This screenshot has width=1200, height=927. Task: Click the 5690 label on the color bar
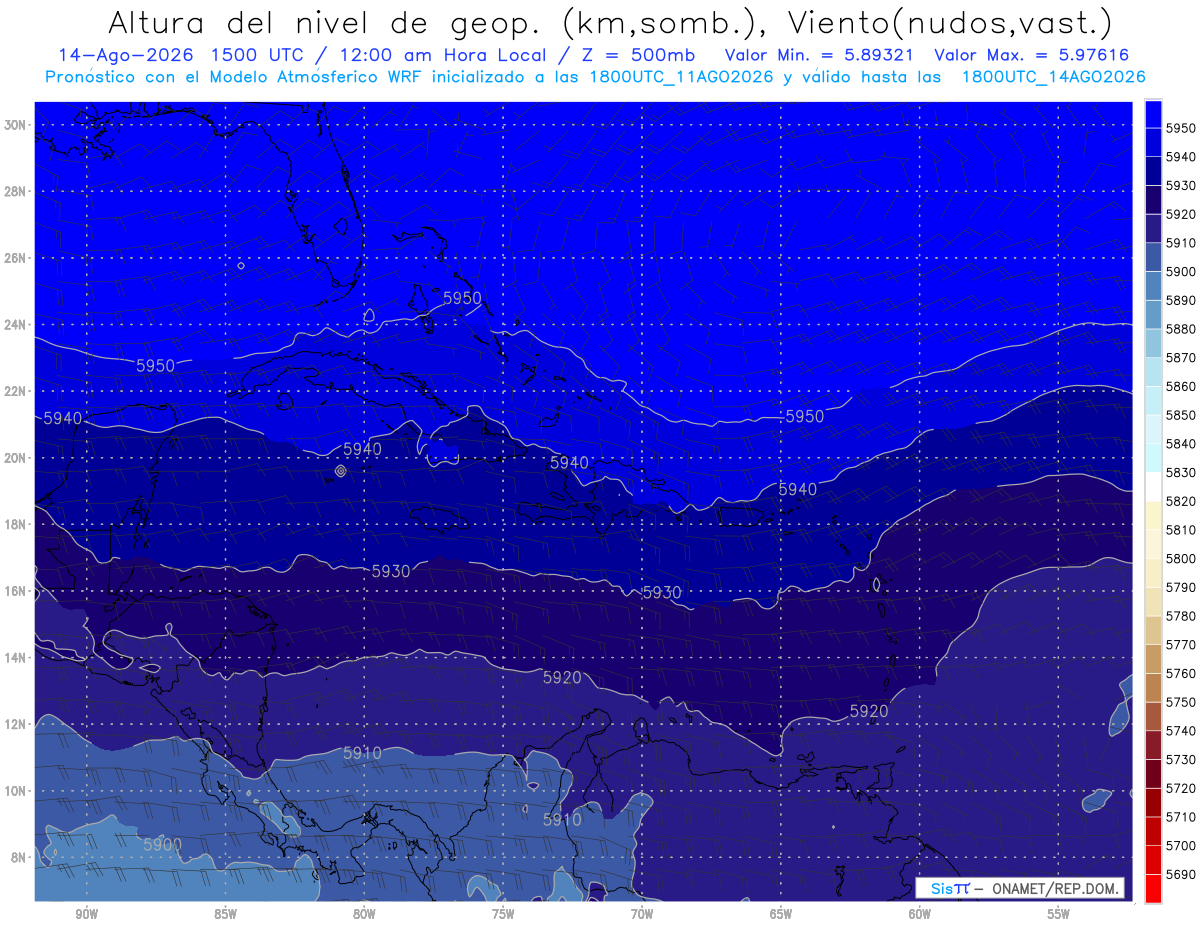1181,874
